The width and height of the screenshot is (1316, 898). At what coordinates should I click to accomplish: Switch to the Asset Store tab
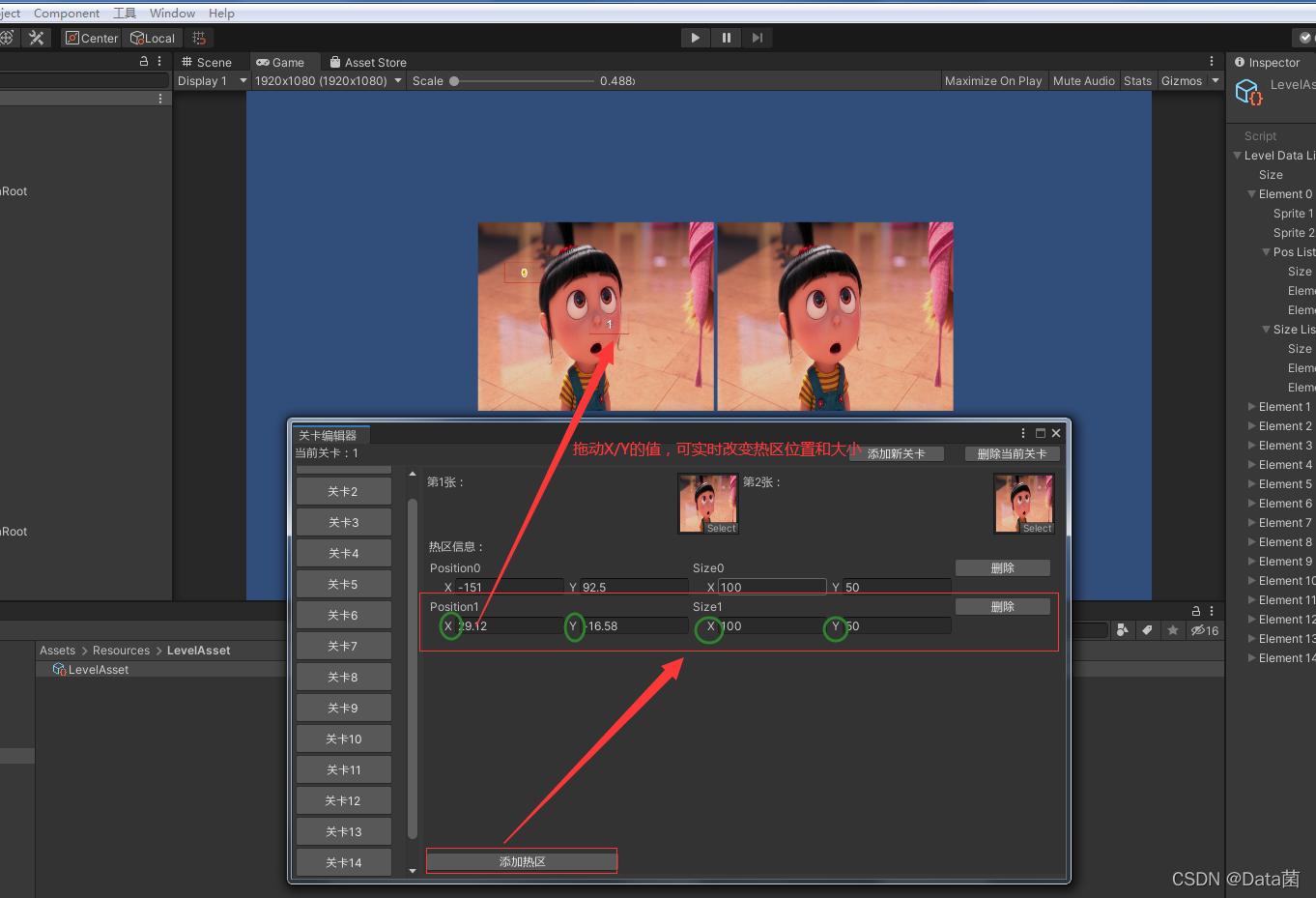click(x=367, y=62)
